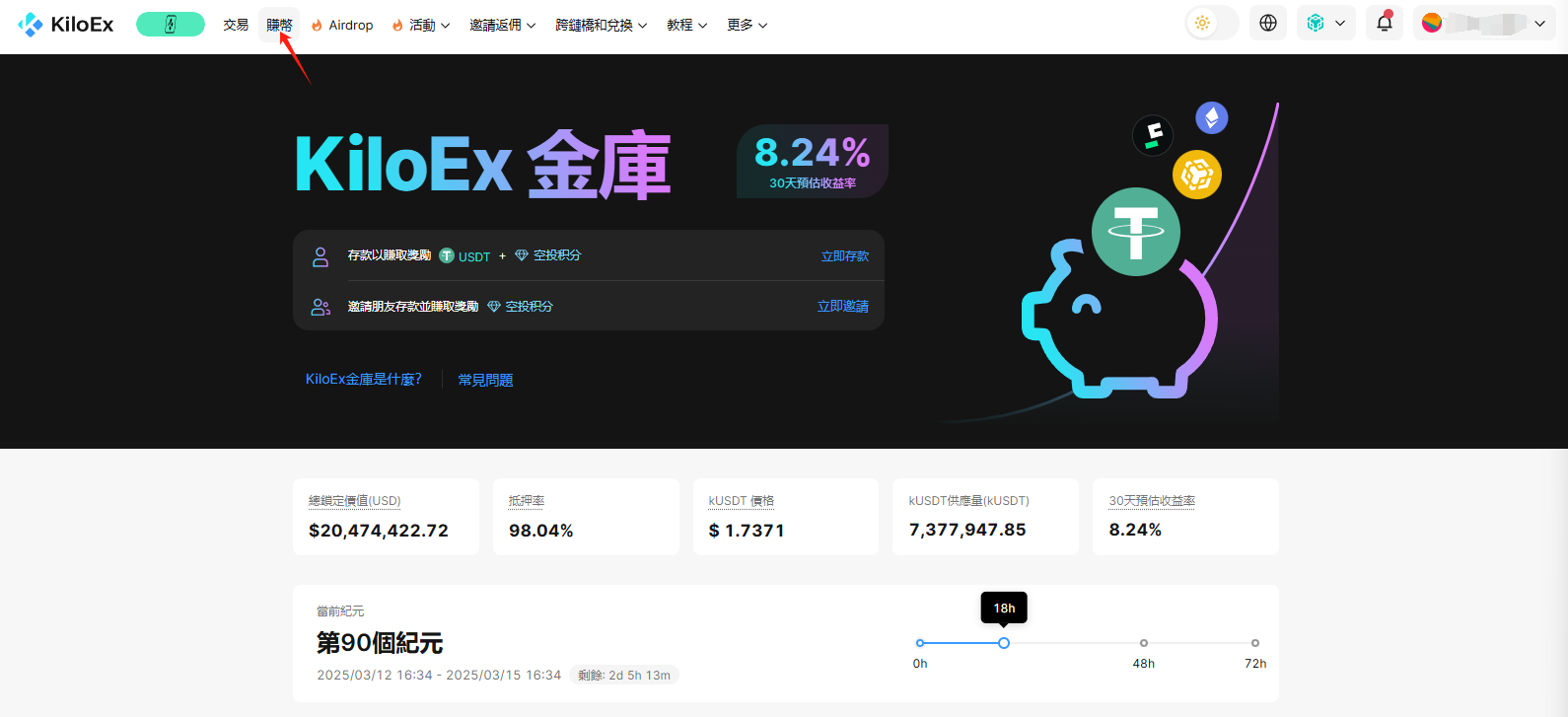Click the 立即存款 link

[845, 256]
